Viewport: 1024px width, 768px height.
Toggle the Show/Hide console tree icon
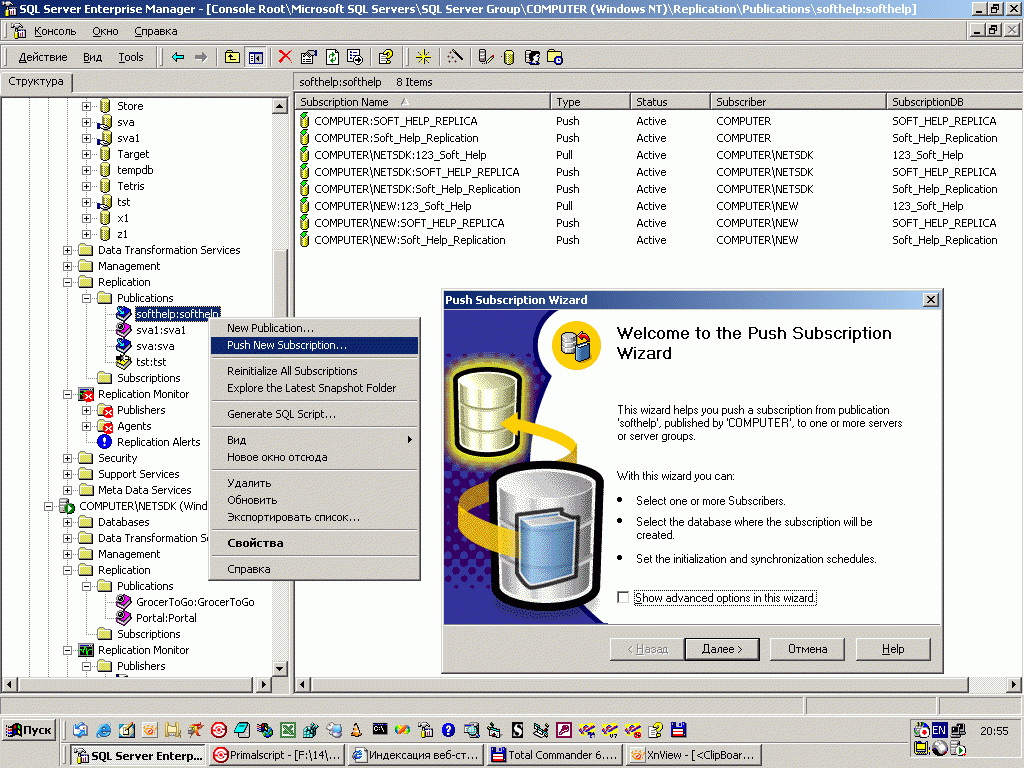coord(255,57)
